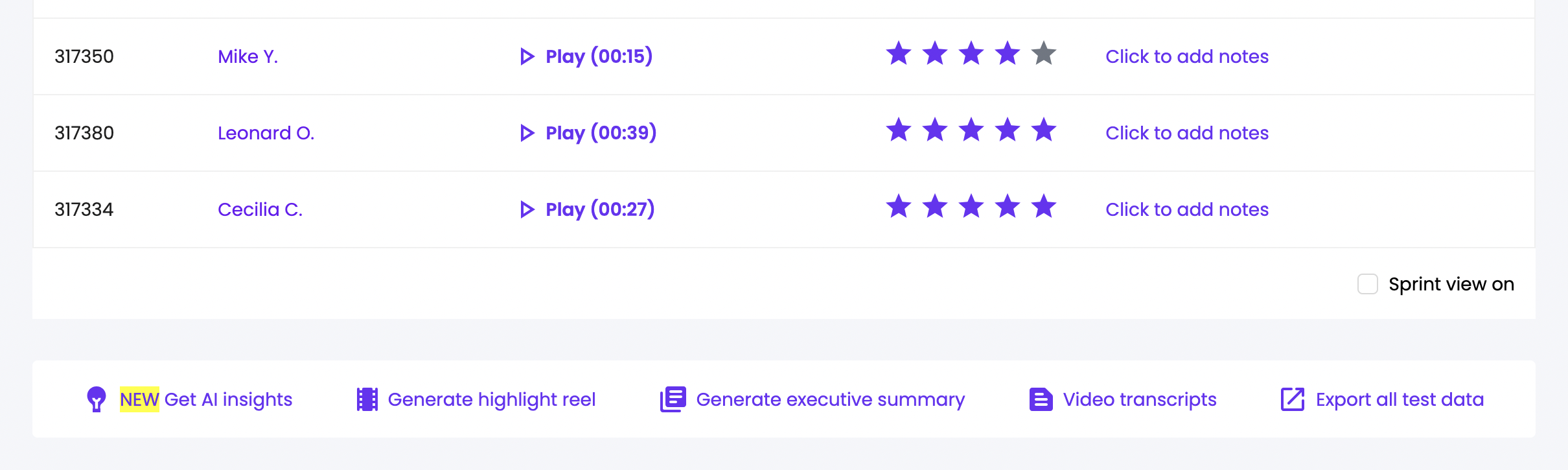Set Cecilia C.'s rating to three stars
Viewport: 1568px width, 470px height.
tap(971, 207)
